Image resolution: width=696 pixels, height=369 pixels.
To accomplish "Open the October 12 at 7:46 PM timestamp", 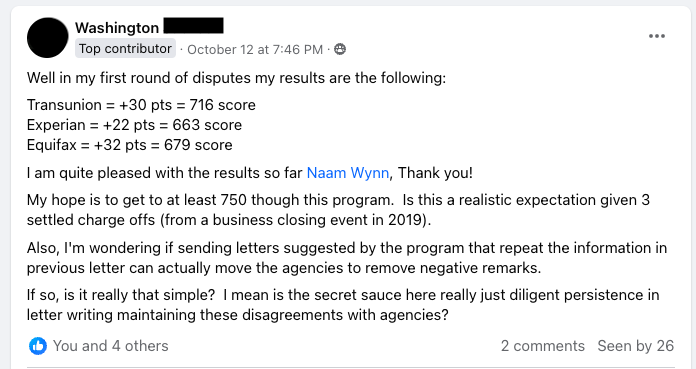I will tap(255, 49).
